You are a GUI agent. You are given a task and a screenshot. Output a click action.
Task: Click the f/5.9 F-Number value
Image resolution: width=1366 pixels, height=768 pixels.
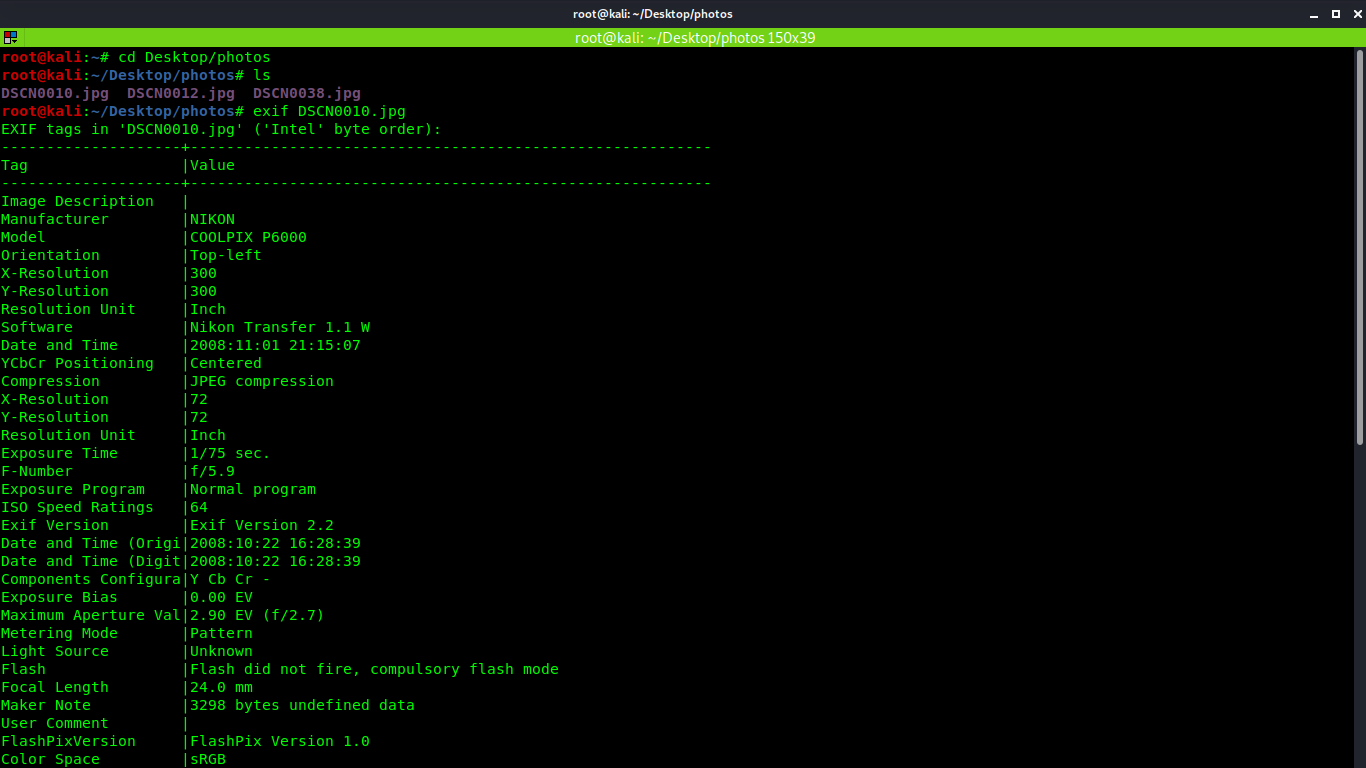coord(212,471)
